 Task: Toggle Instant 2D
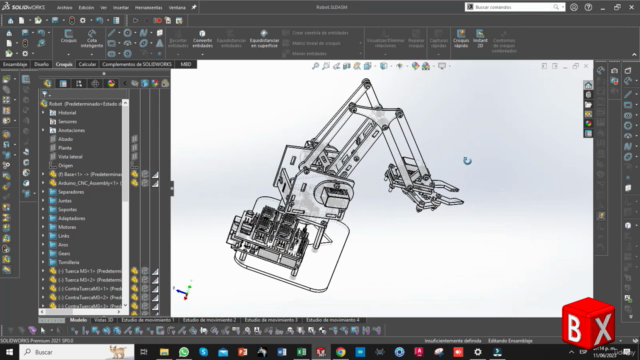pos(480,38)
